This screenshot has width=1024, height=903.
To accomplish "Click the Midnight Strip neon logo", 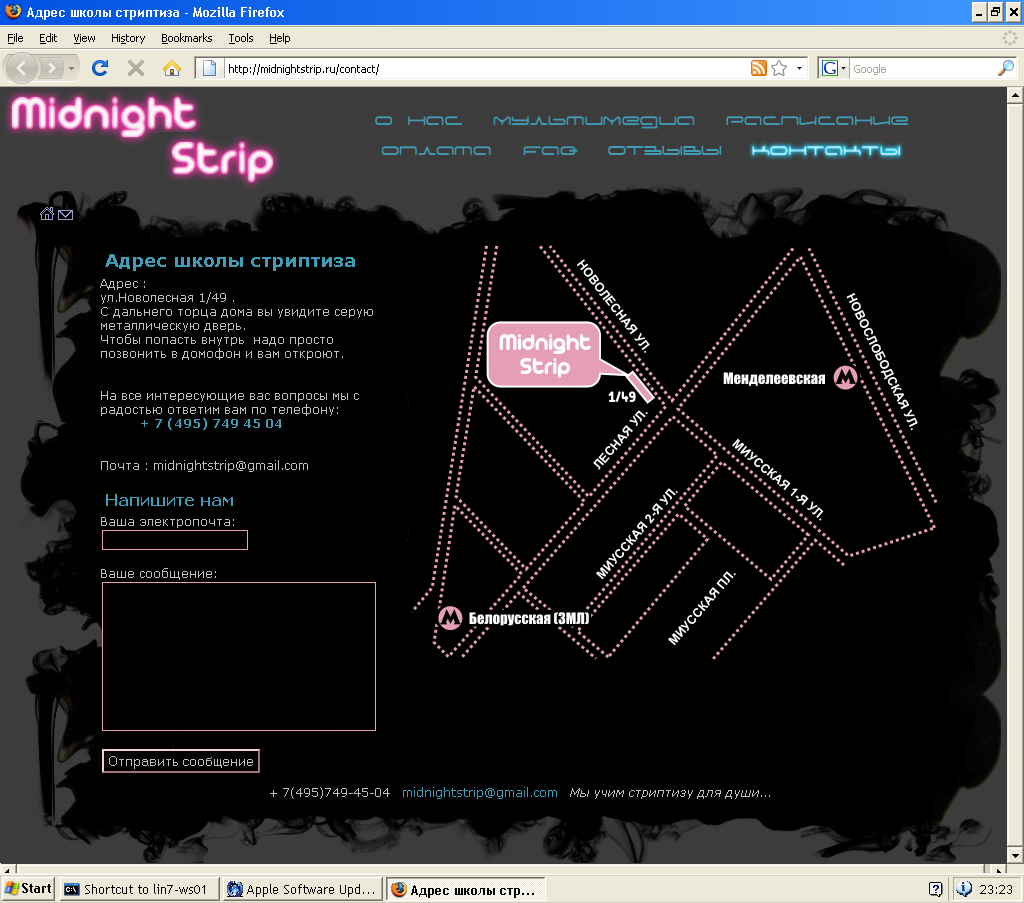I will pyautogui.click(x=142, y=137).
